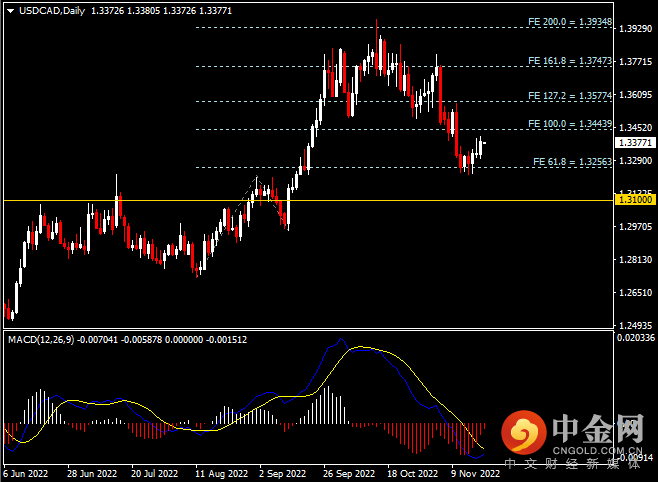Click the 1.29705 price axis value

click(635, 227)
